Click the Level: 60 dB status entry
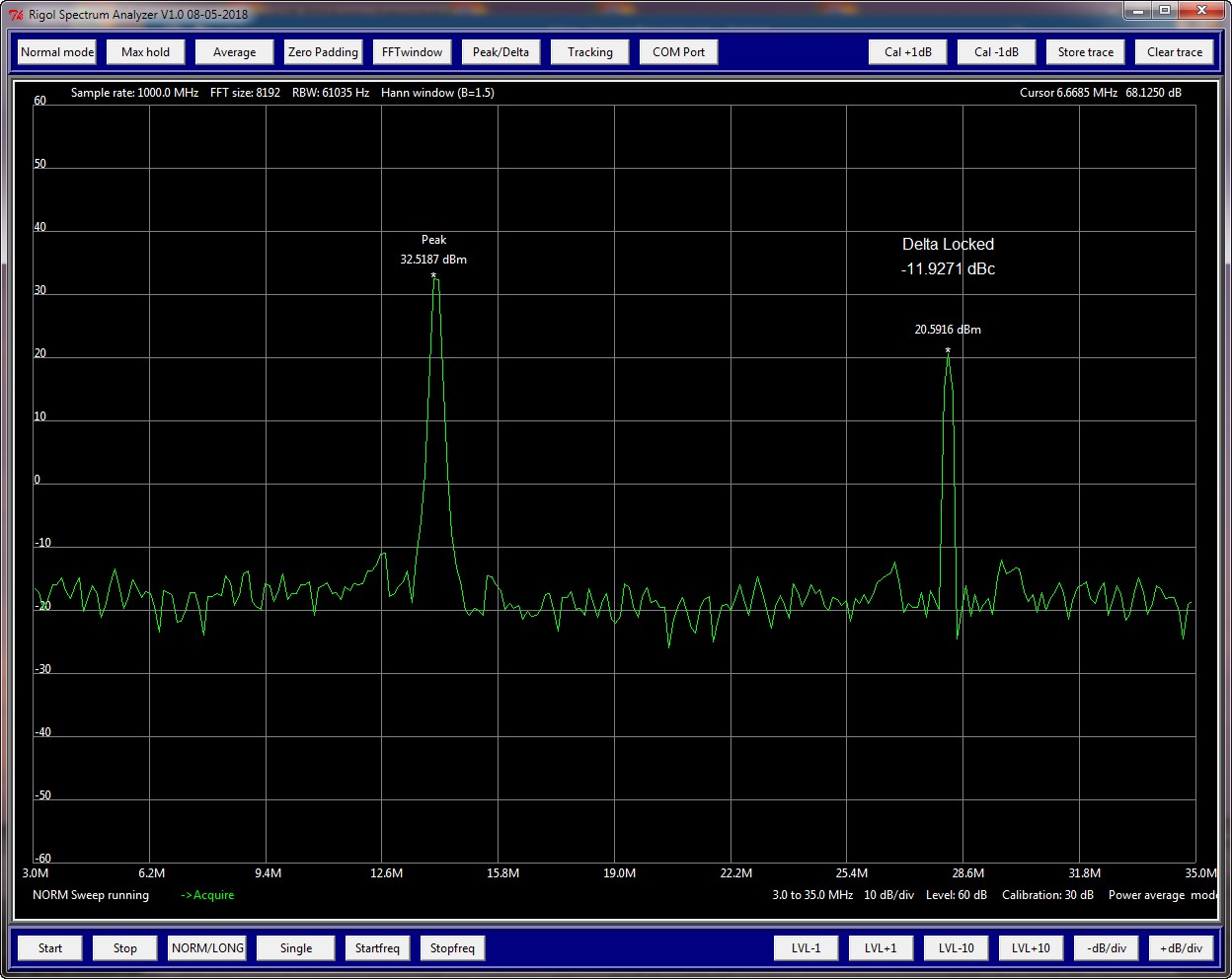The width and height of the screenshot is (1232, 979). (x=957, y=895)
